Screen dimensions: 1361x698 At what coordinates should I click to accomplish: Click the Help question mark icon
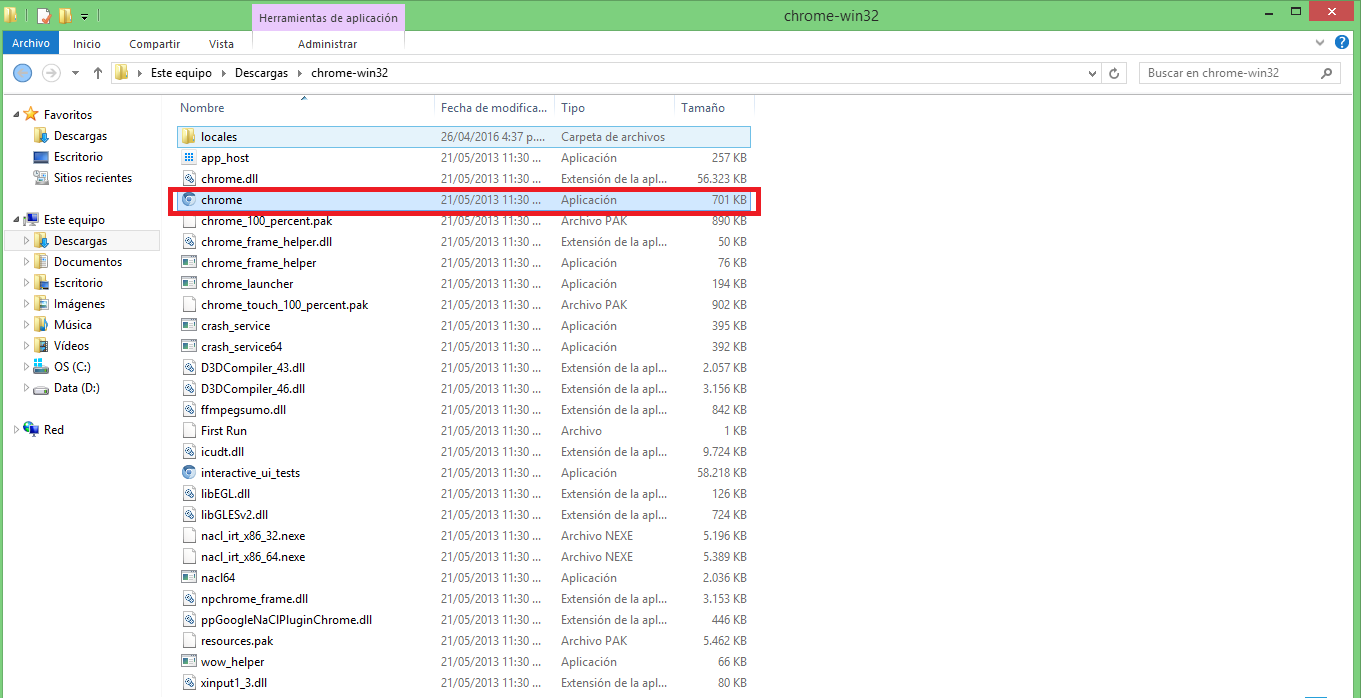[x=1343, y=43]
